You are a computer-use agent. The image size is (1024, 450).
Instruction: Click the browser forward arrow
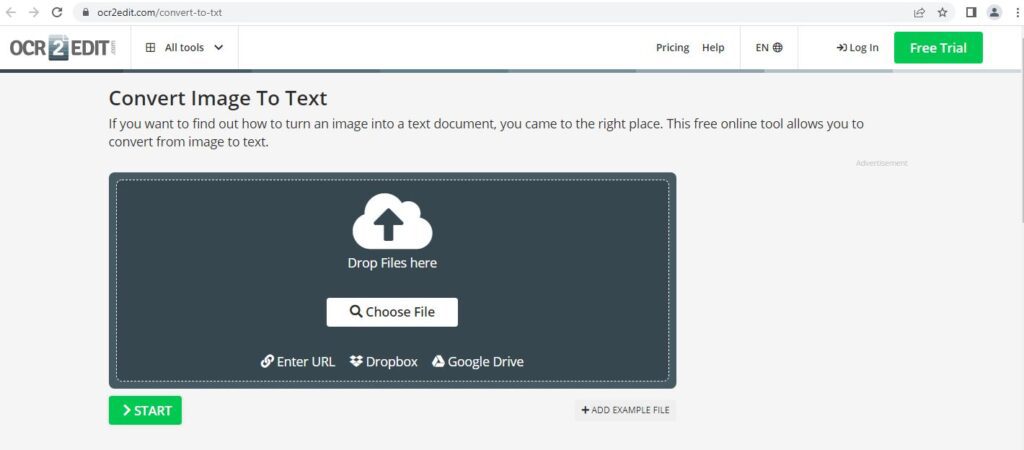(x=34, y=12)
